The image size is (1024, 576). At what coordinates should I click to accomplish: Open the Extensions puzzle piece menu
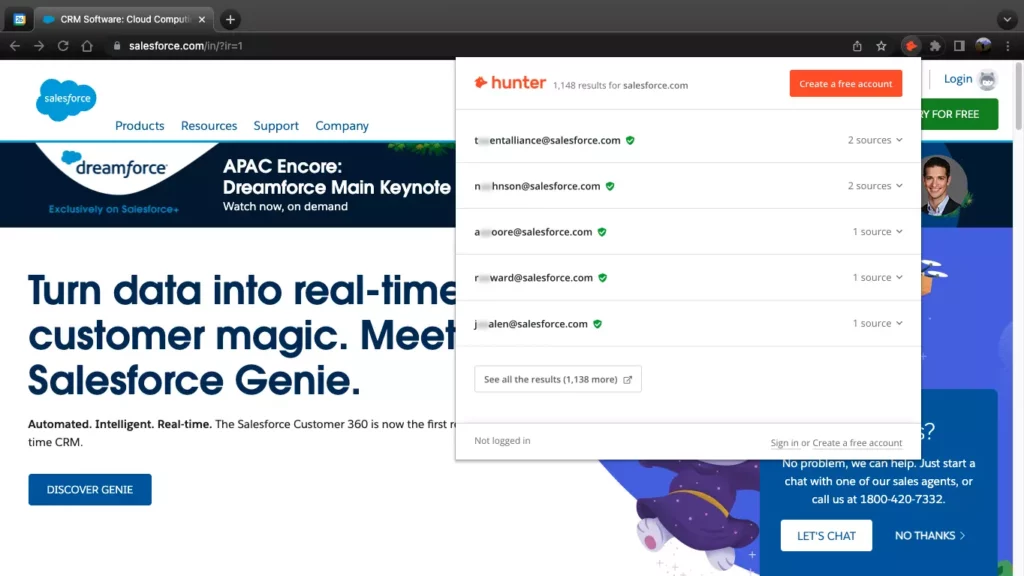coord(935,45)
